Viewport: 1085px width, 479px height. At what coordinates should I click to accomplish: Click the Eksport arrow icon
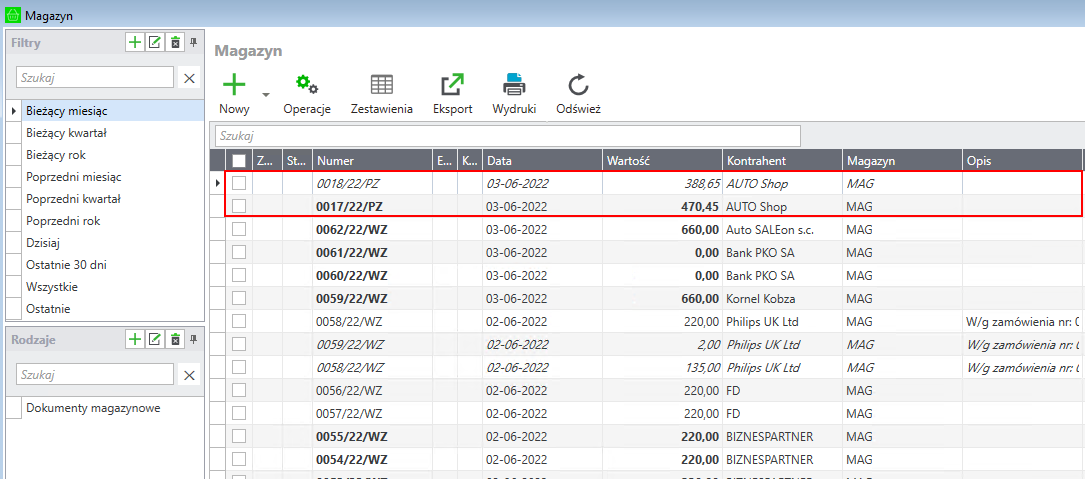(452, 85)
